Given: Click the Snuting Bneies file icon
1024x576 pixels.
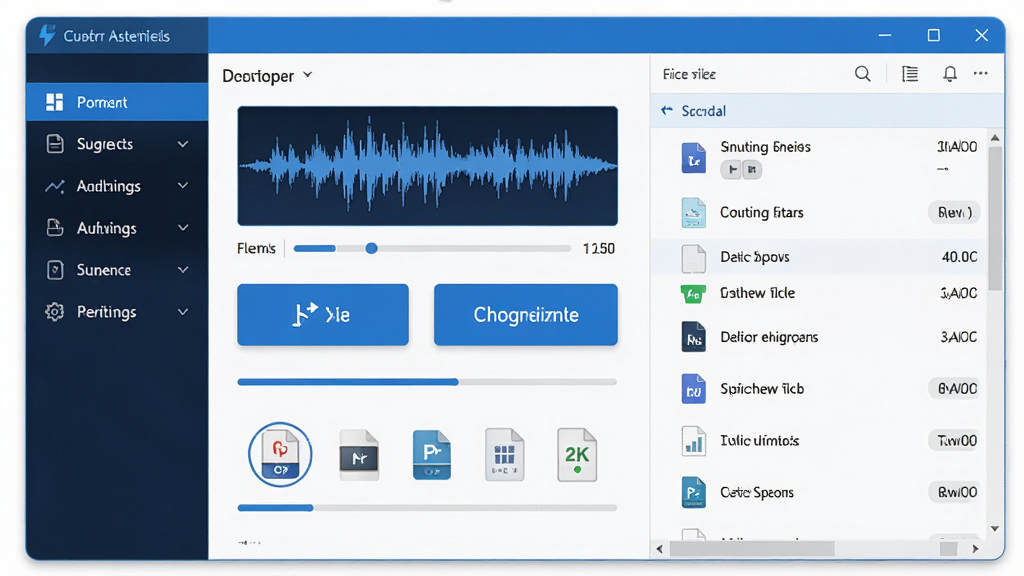Looking at the screenshot, I should tap(694, 157).
